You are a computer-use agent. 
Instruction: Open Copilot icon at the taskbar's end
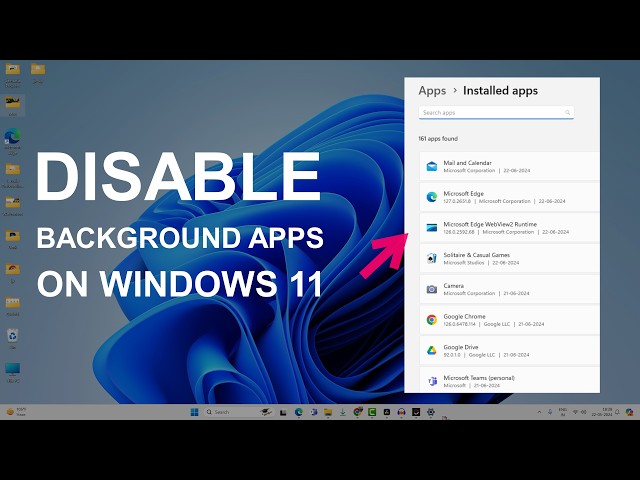pyautogui.click(x=629, y=412)
